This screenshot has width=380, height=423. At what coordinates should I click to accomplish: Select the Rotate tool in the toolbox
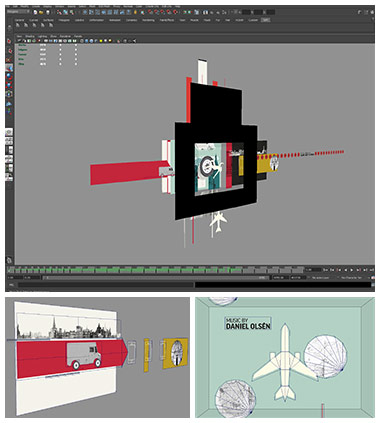[9, 77]
